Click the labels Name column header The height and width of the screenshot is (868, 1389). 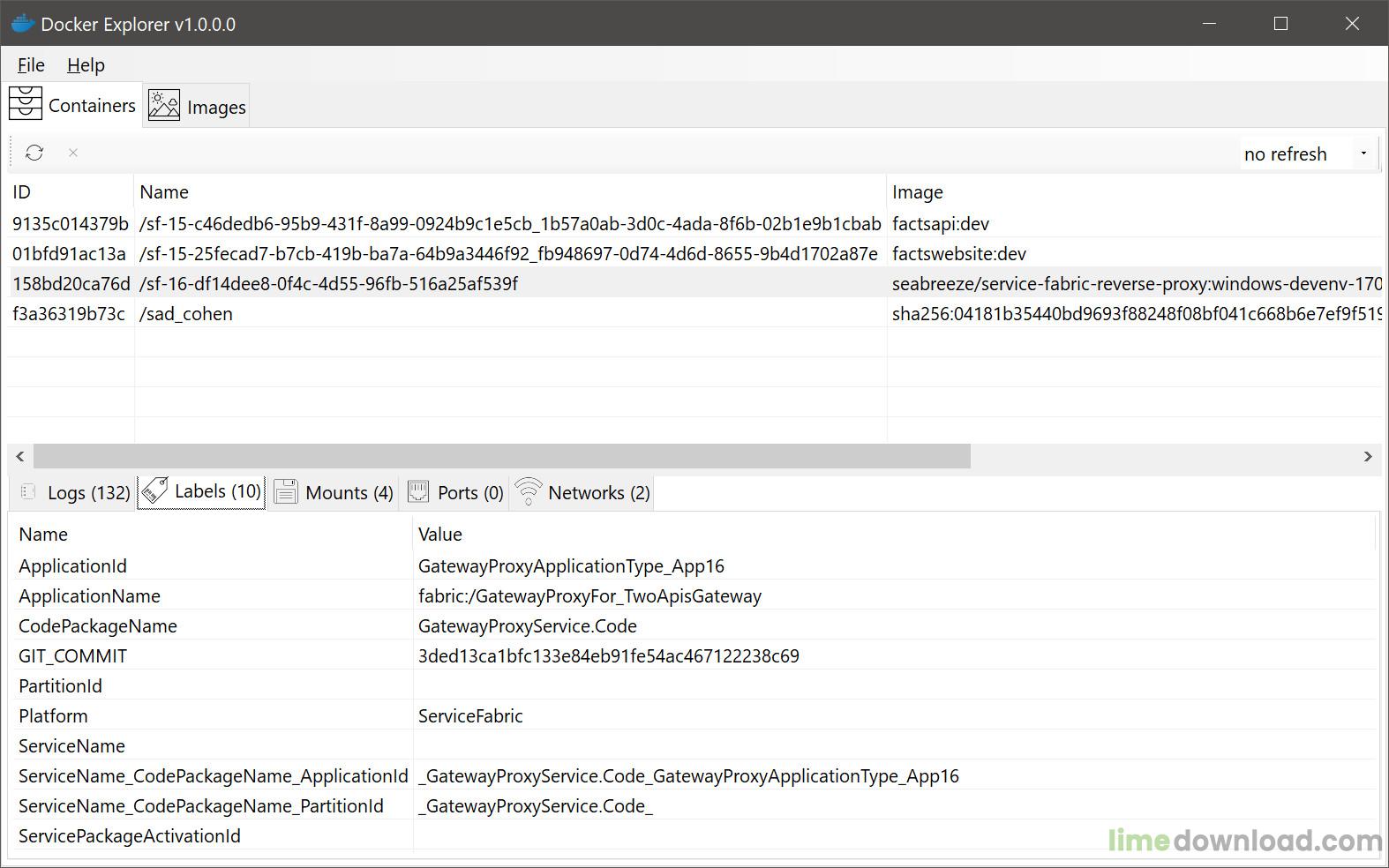[212, 534]
